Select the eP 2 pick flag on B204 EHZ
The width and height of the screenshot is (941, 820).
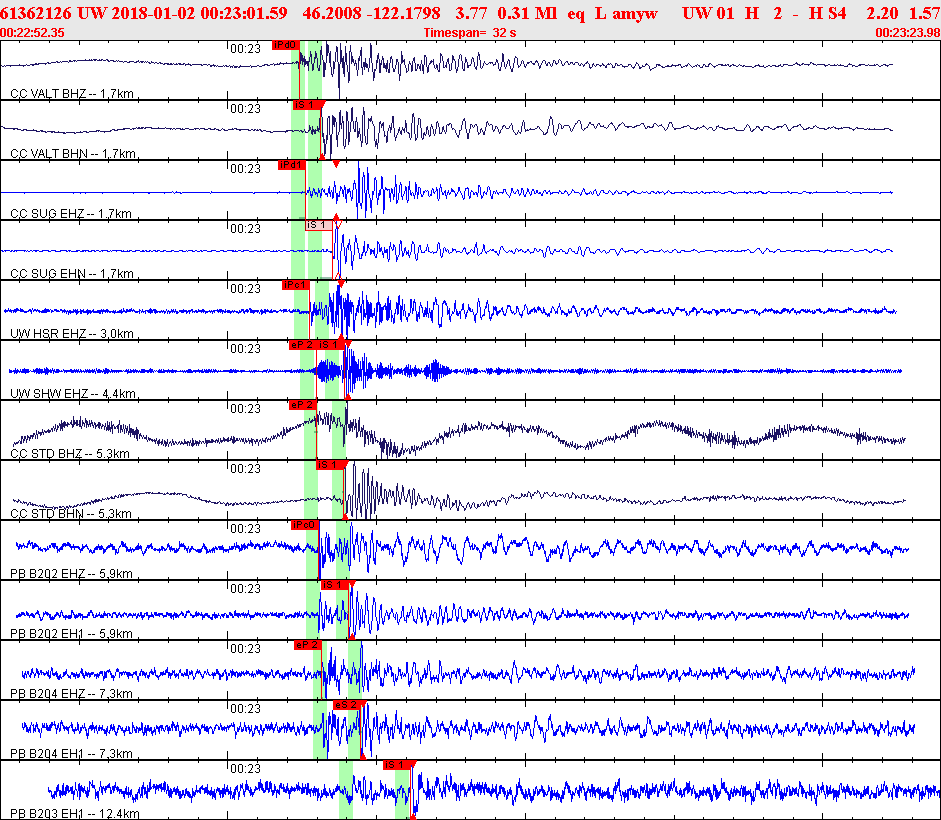(x=308, y=645)
